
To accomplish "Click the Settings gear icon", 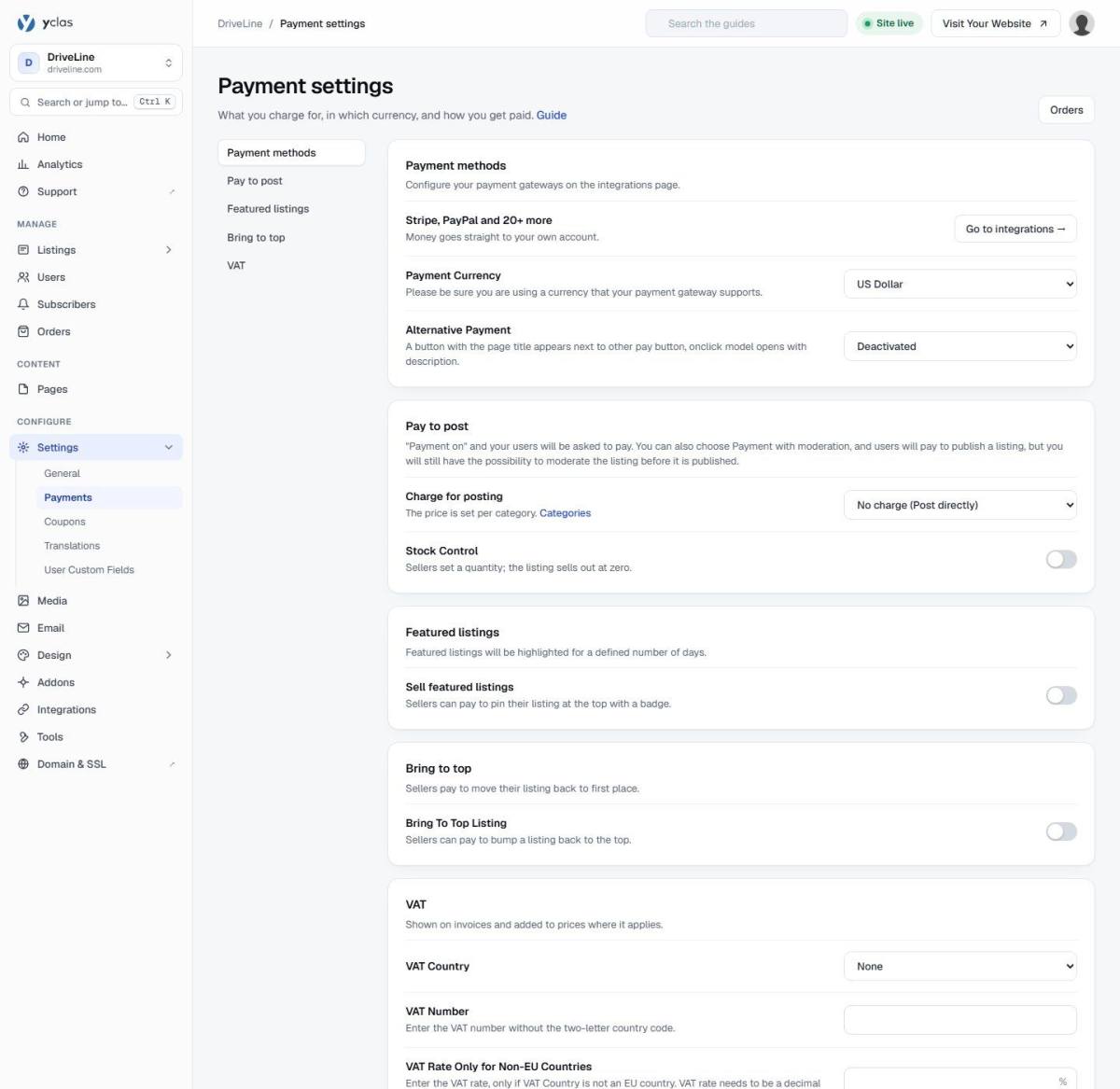I will pyautogui.click(x=23, y=447).
